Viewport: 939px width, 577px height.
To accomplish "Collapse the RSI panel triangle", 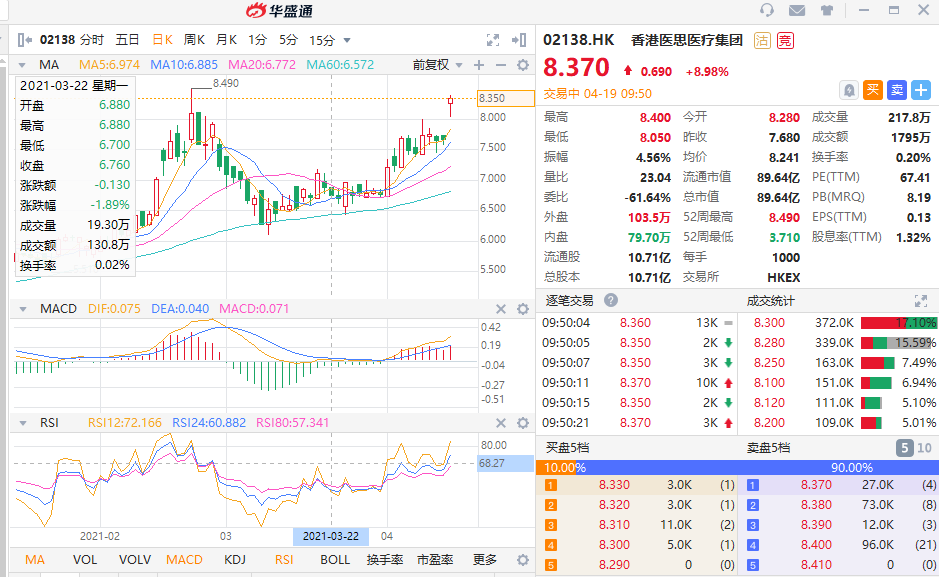I will click(x=22, y=423).
